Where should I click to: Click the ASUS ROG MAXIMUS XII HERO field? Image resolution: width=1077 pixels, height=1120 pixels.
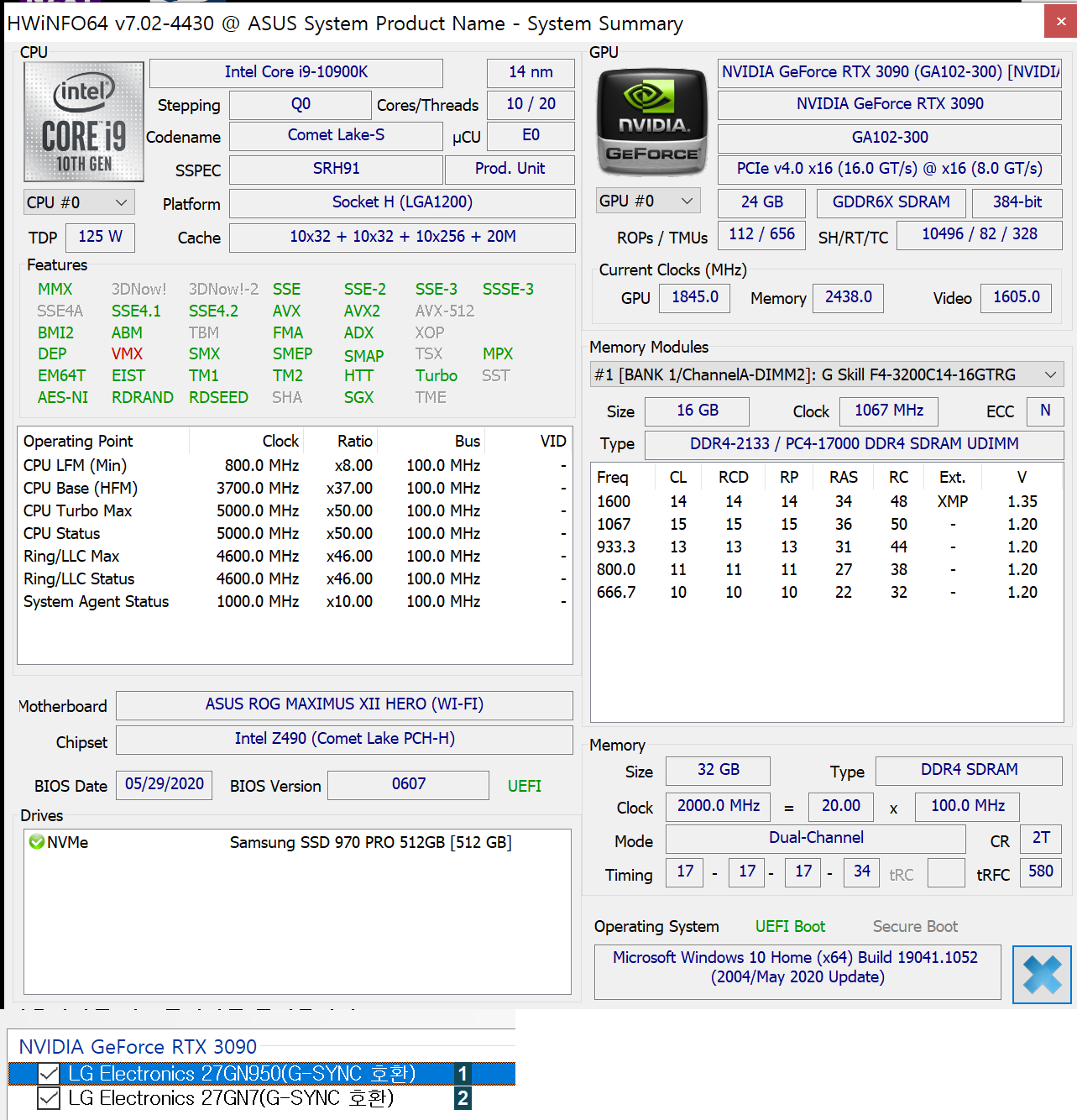344,704
